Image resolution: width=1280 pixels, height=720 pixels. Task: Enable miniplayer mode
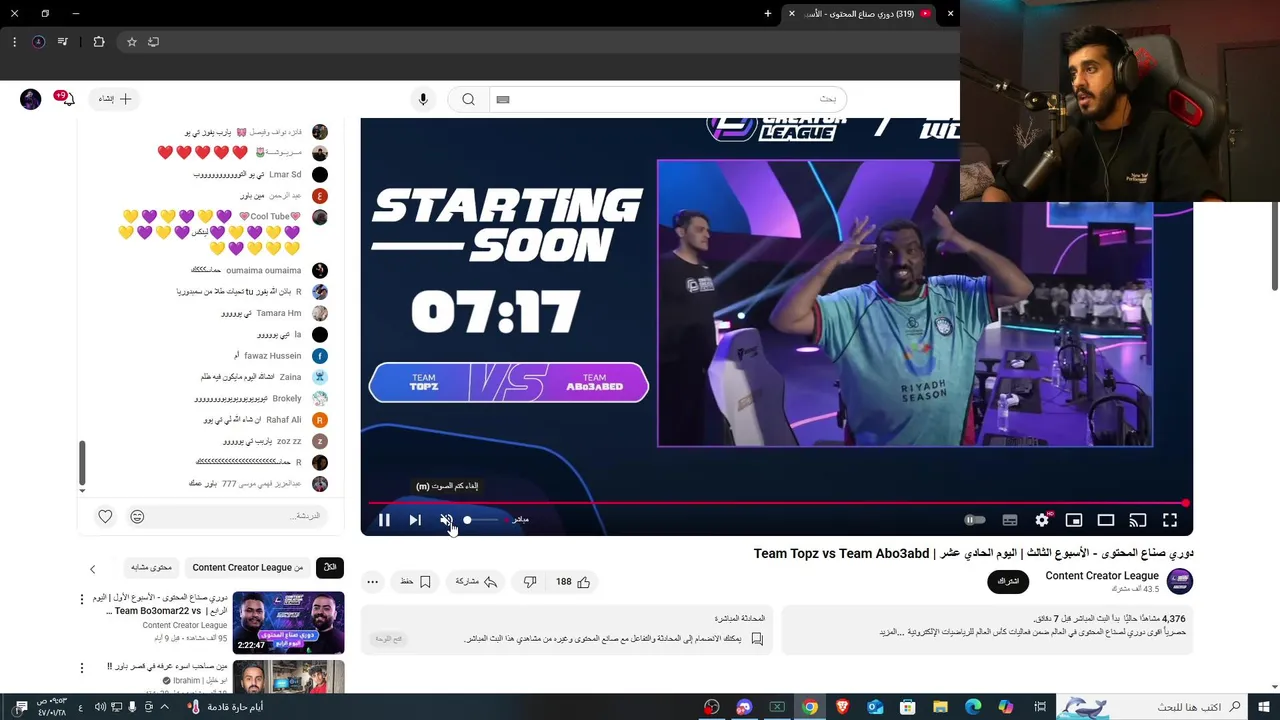pyautogui.click(x=1074, y=520)
